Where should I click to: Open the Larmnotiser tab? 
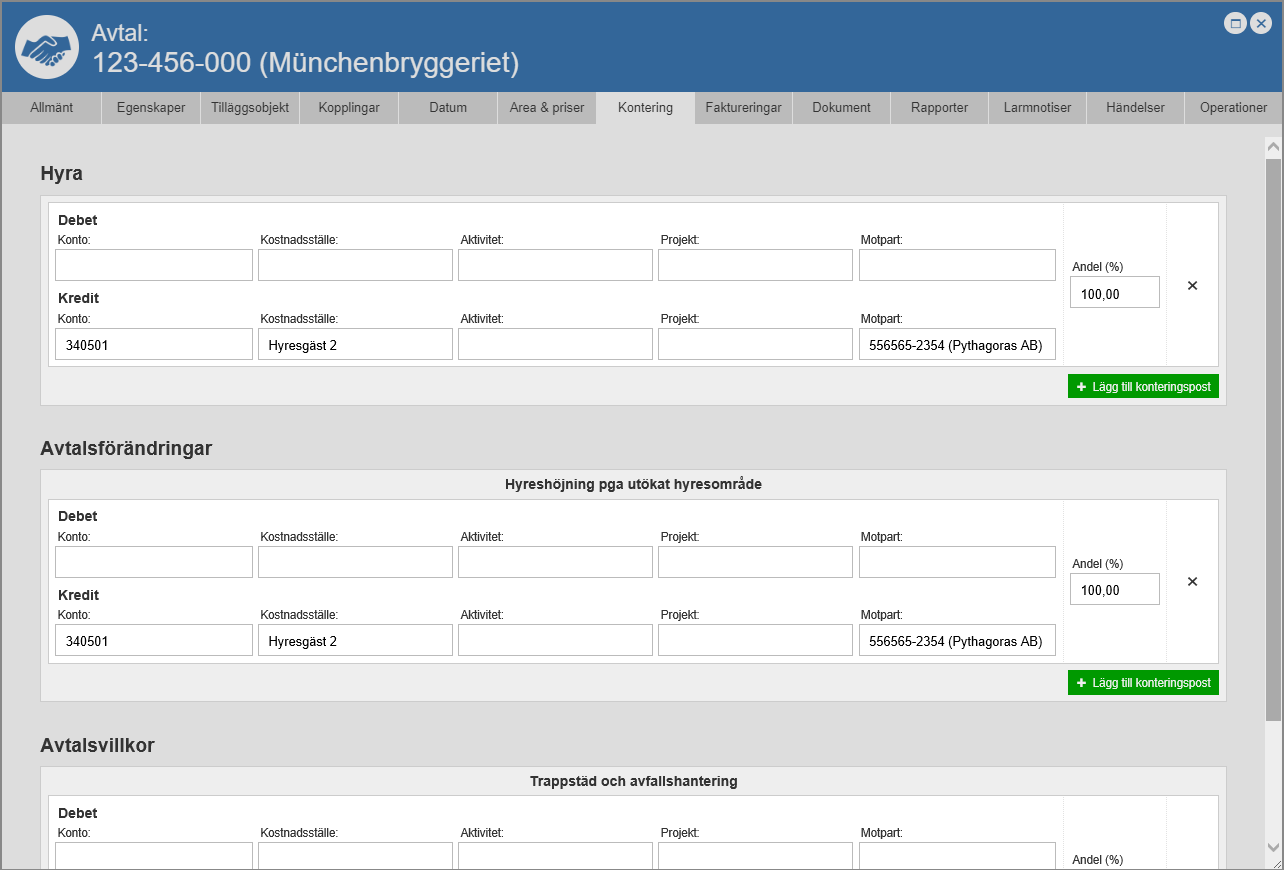1037,108
